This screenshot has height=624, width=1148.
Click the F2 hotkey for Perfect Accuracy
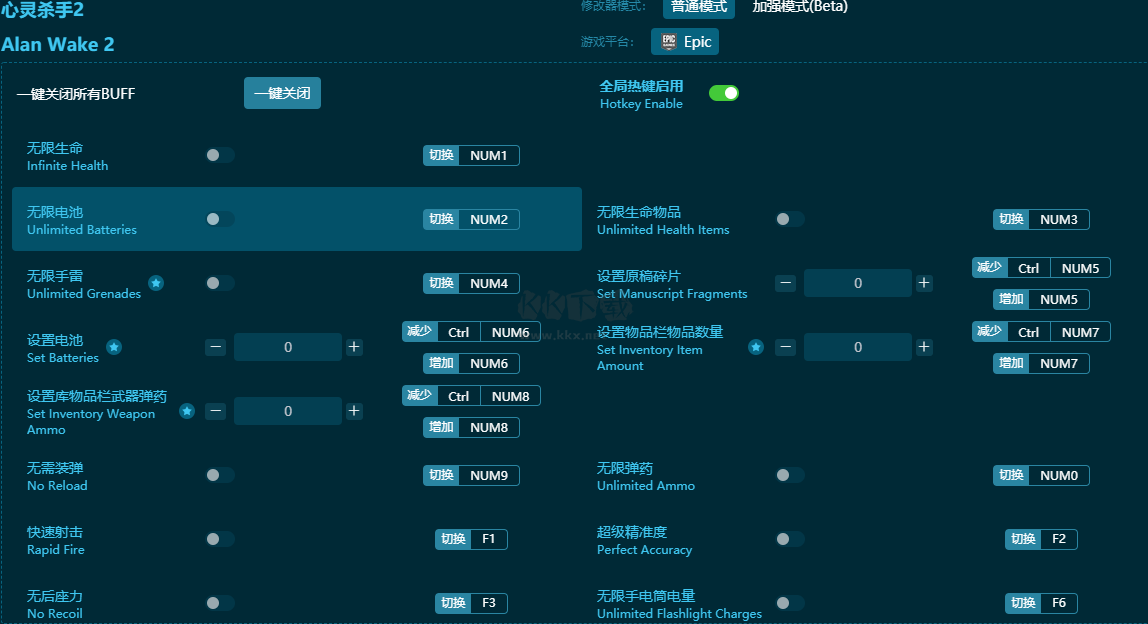pos(1041,539)
